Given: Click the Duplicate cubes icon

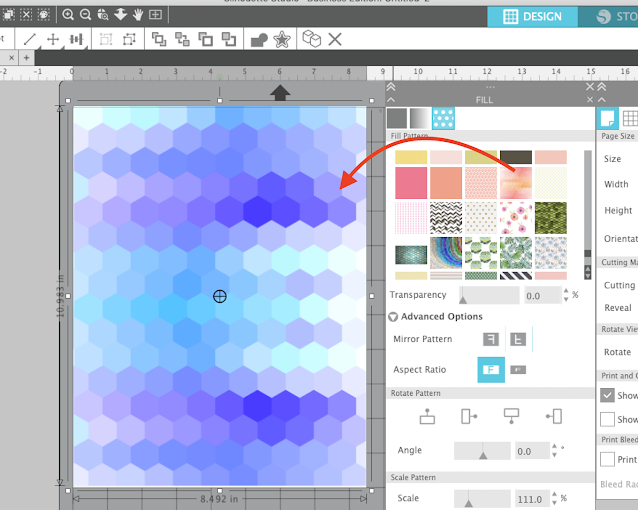Looking at the screenshot, I should click(x=312, y=39).
